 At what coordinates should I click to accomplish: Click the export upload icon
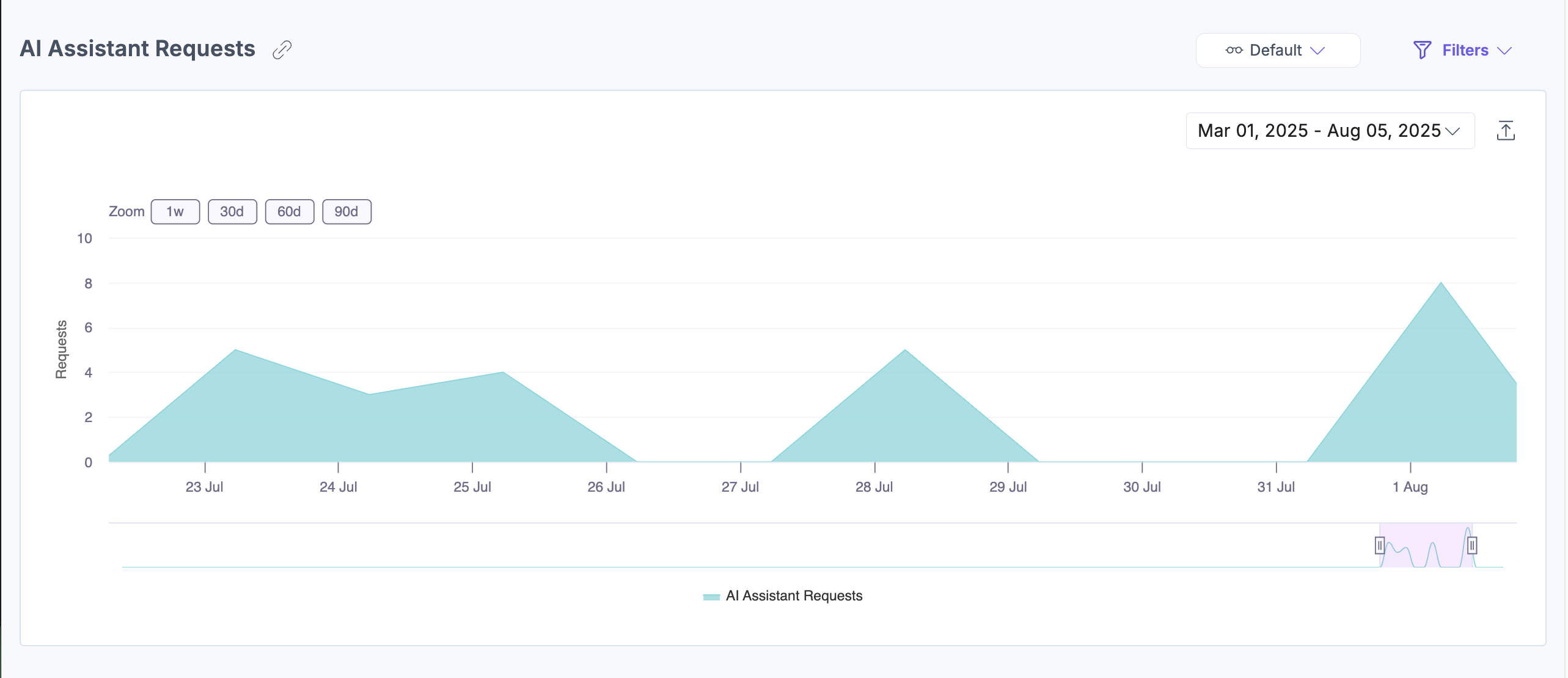(x=1506, y=131)
